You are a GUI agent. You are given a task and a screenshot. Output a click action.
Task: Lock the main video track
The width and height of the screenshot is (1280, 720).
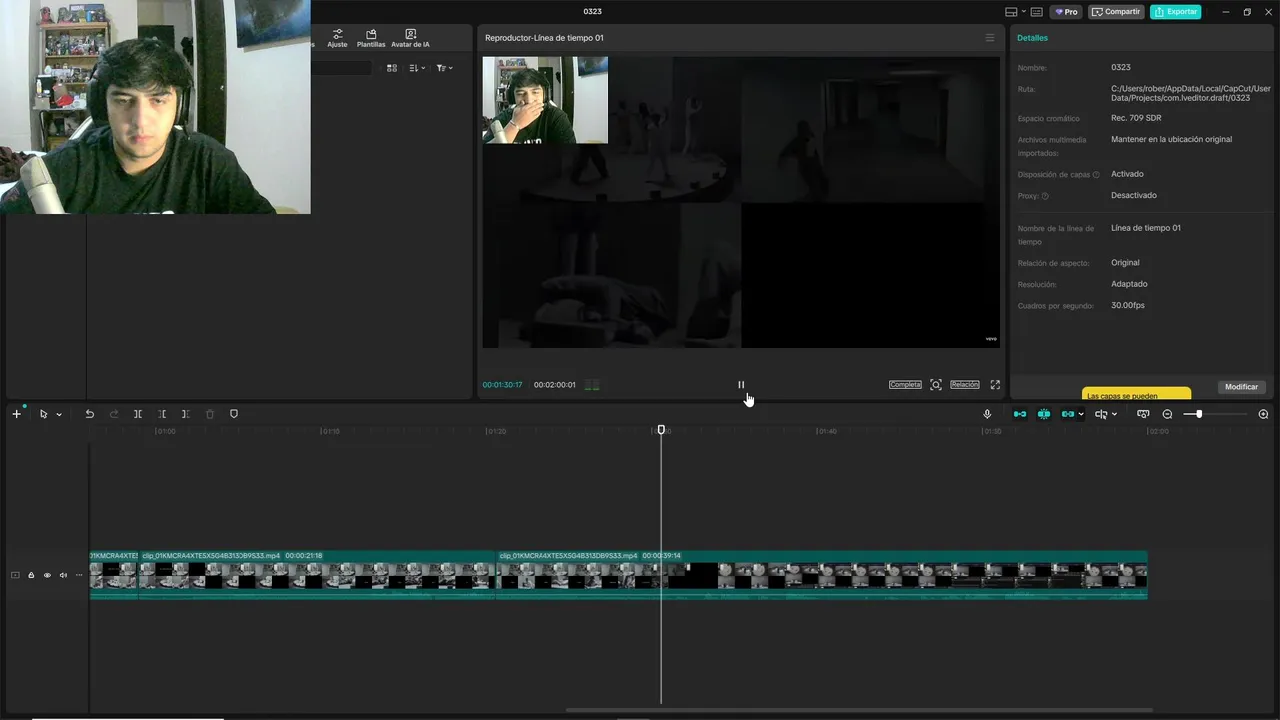point(31,575)
